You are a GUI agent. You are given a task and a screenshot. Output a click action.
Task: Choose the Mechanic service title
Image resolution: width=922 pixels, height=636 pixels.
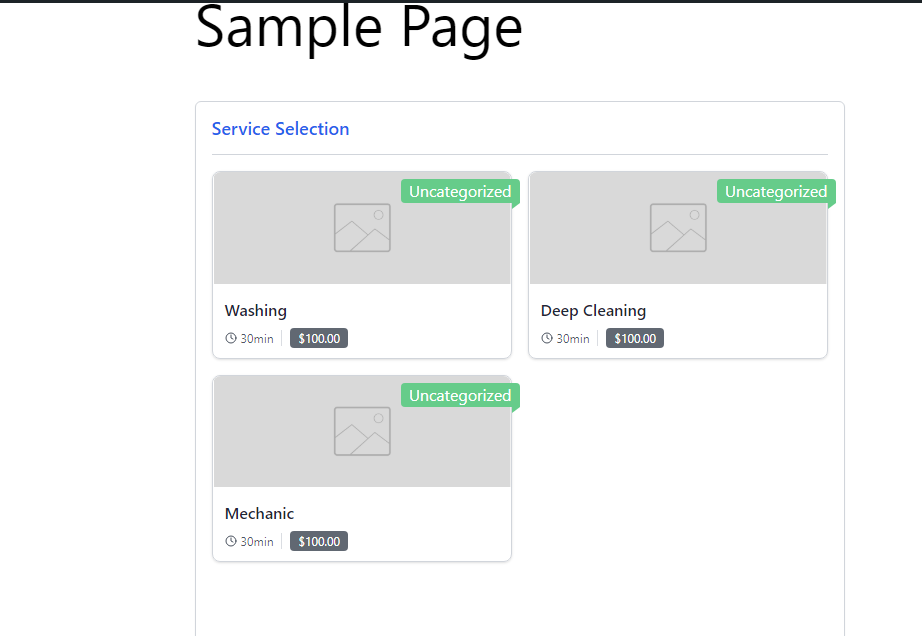259,514
